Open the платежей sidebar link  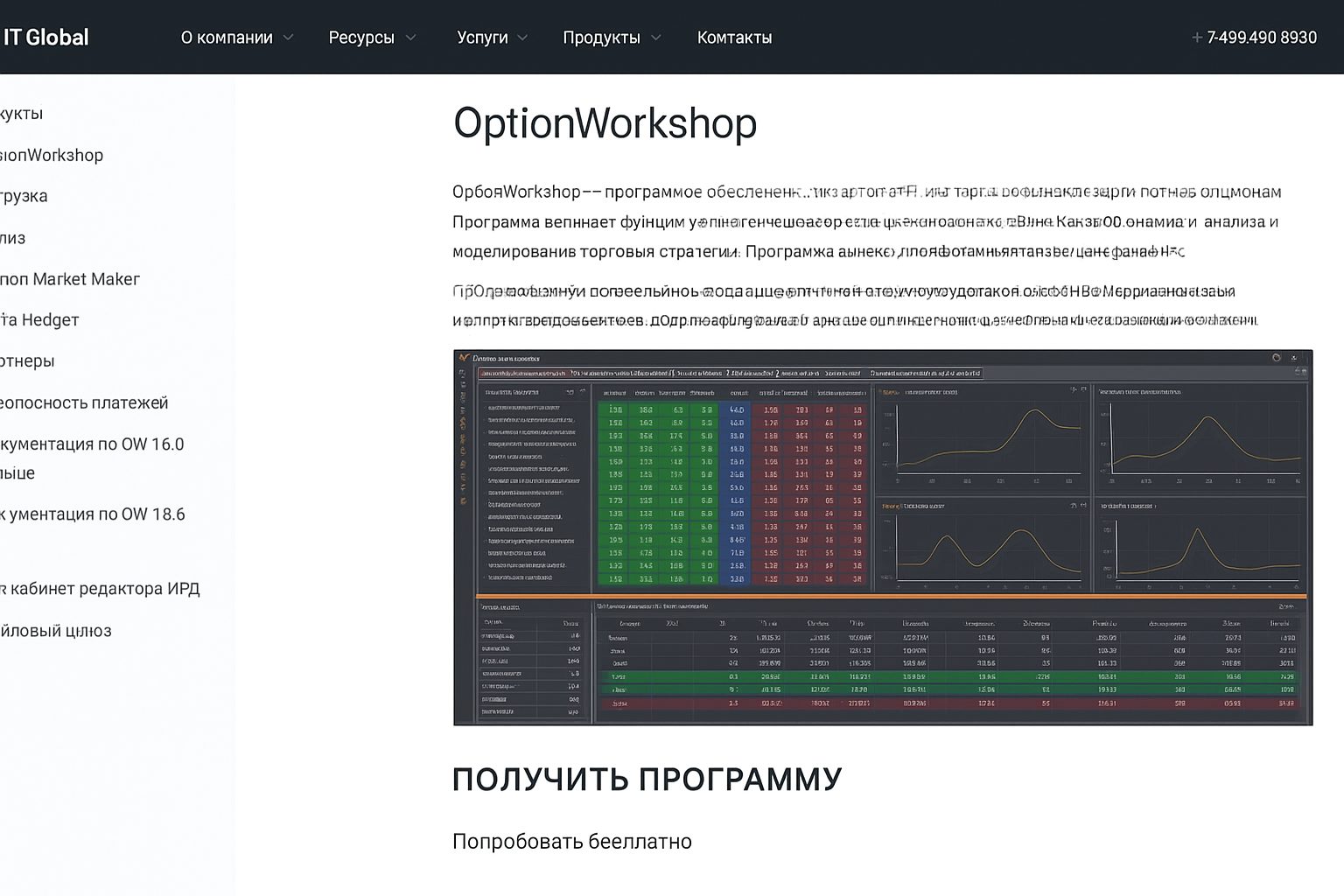click(x=84, y=403)
